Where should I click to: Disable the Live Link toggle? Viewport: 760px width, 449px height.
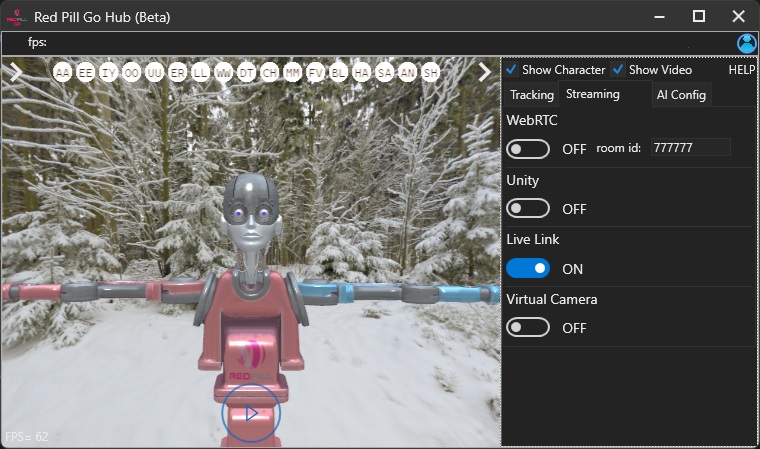(528, 268)
